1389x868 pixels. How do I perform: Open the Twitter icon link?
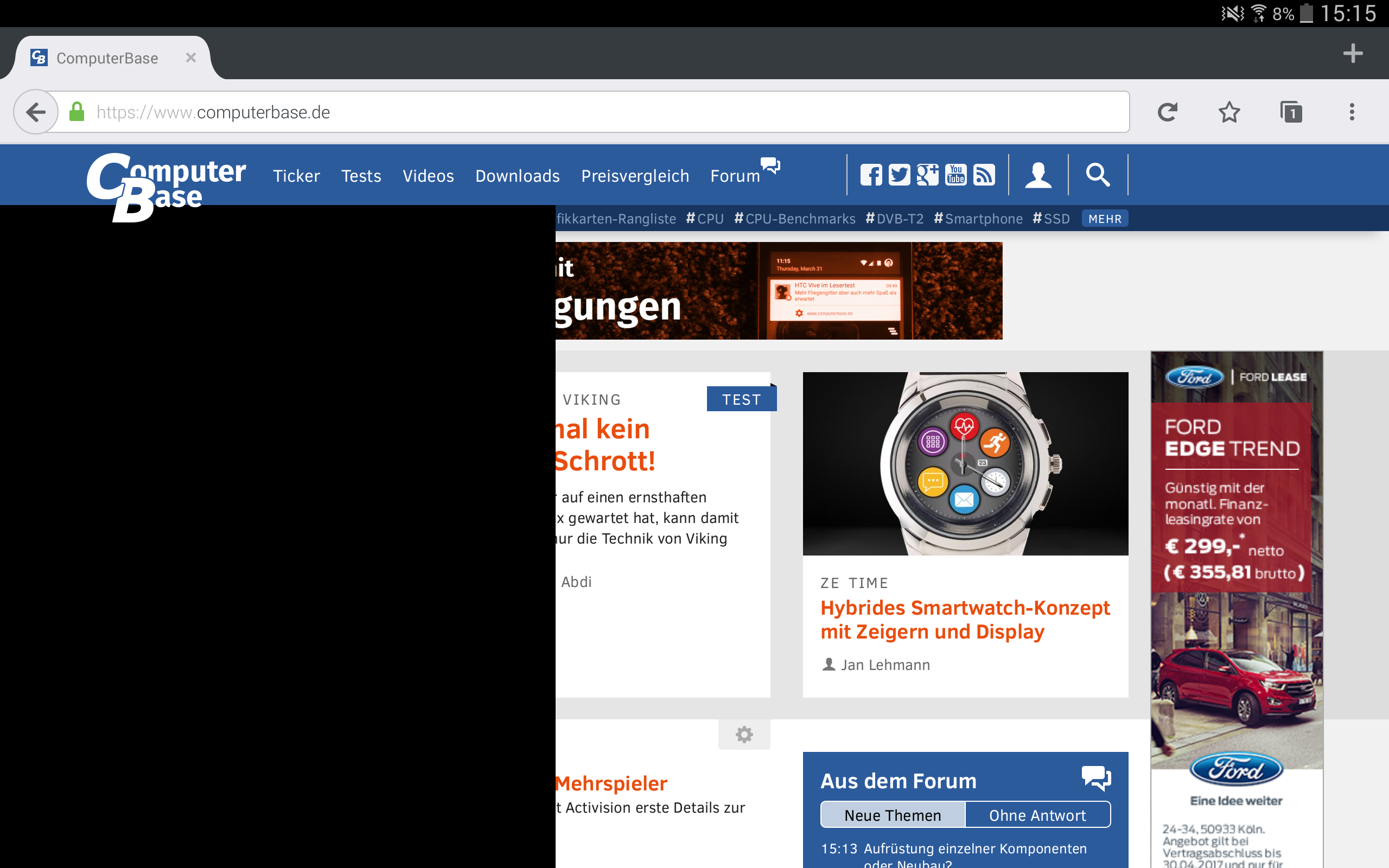click(899, 175)
